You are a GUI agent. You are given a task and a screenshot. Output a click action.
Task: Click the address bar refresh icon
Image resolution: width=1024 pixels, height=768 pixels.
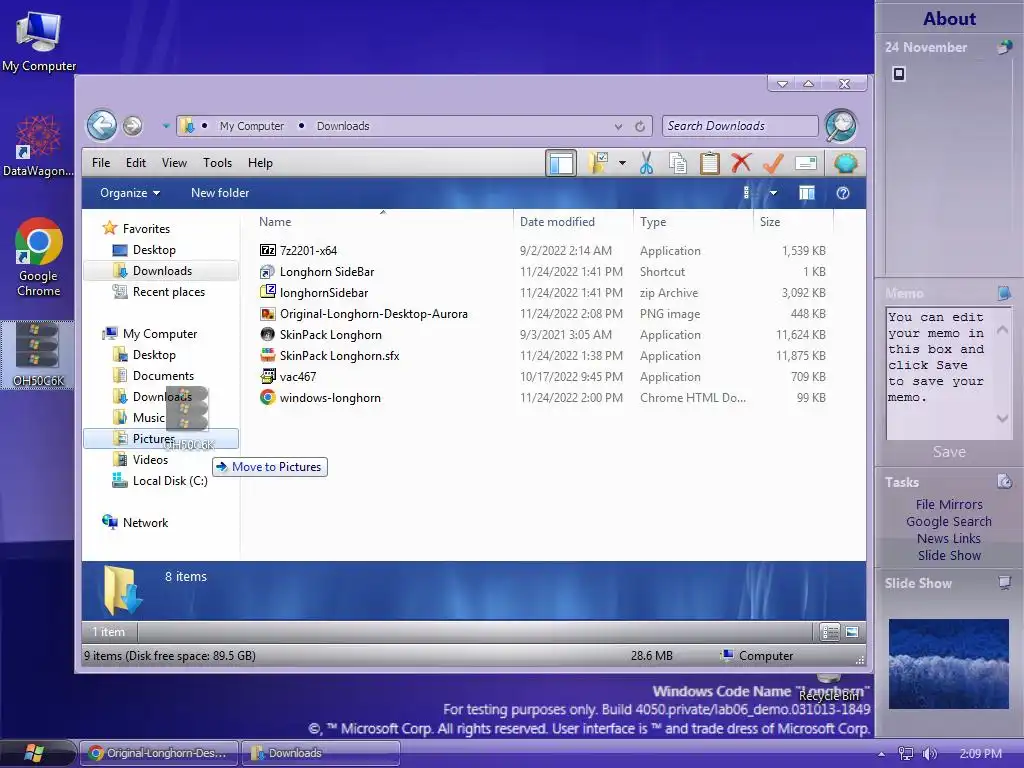click(x=640, y=127)
